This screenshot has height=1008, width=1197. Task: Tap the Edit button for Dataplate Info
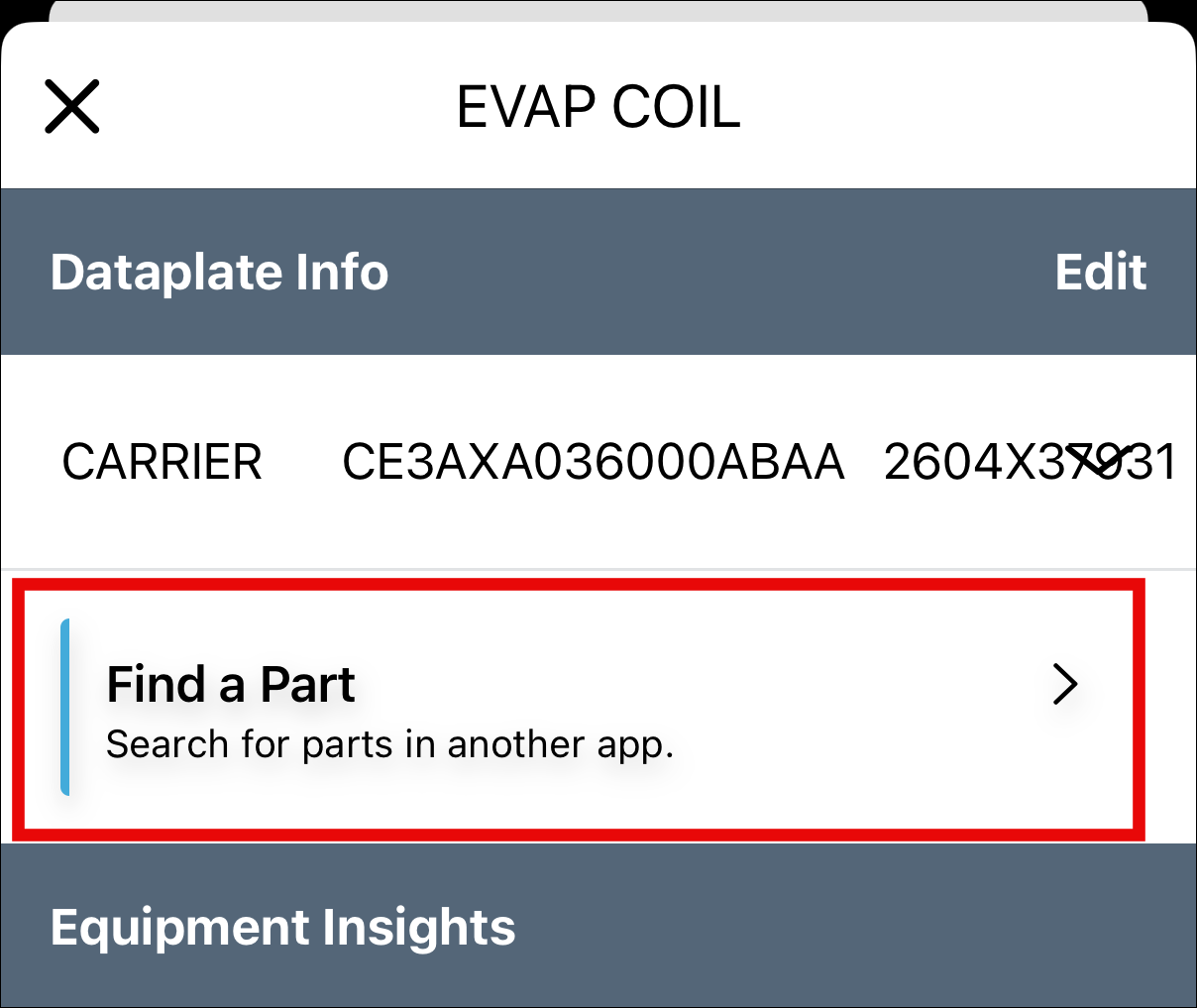(x=1100, y=272)
